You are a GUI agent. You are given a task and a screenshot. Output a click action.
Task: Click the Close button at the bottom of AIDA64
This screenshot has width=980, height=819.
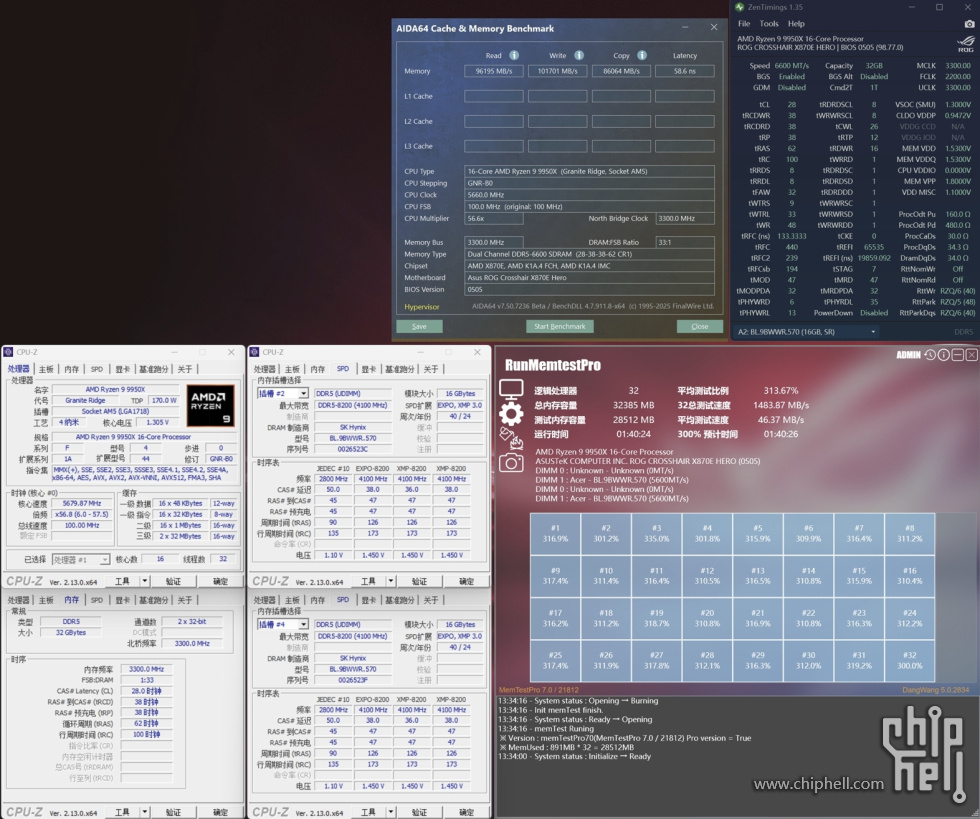pos(699,326)
